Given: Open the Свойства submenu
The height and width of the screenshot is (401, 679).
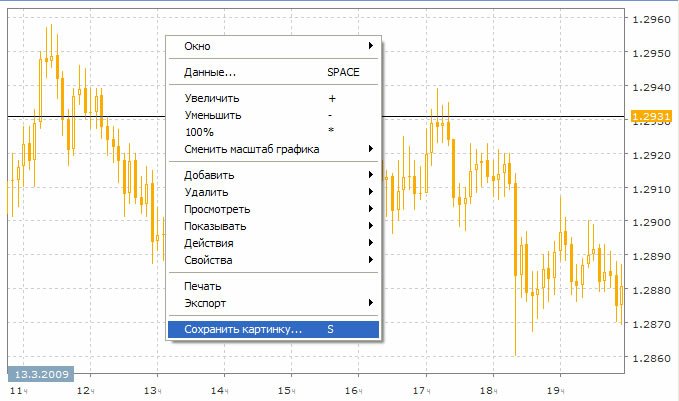Looking at the screenshot, I should (x=208, y=261).
